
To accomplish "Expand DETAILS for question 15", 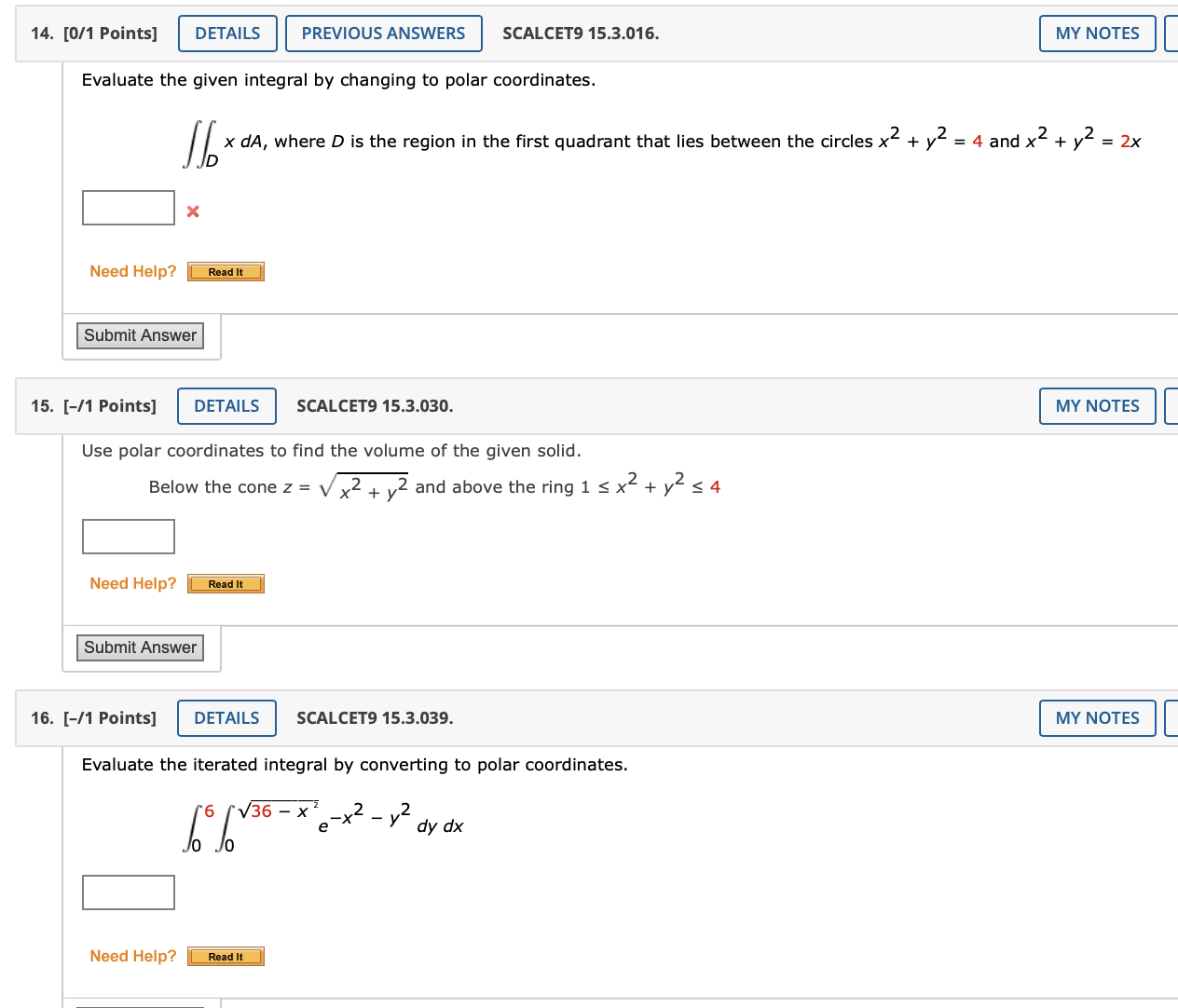I will 226,406.
